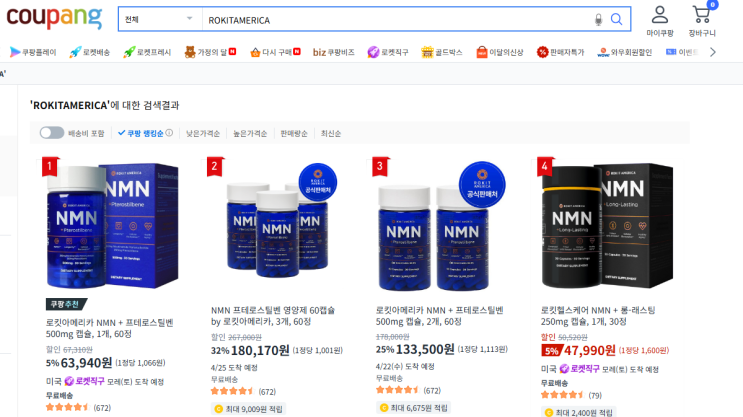Open Wow member discount link
This screenshot has width=743, height=417.
point(625,52)
